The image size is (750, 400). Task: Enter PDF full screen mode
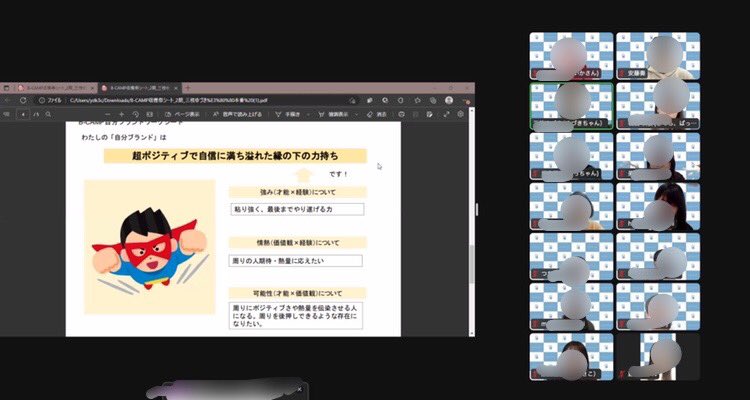pos(446,114)
